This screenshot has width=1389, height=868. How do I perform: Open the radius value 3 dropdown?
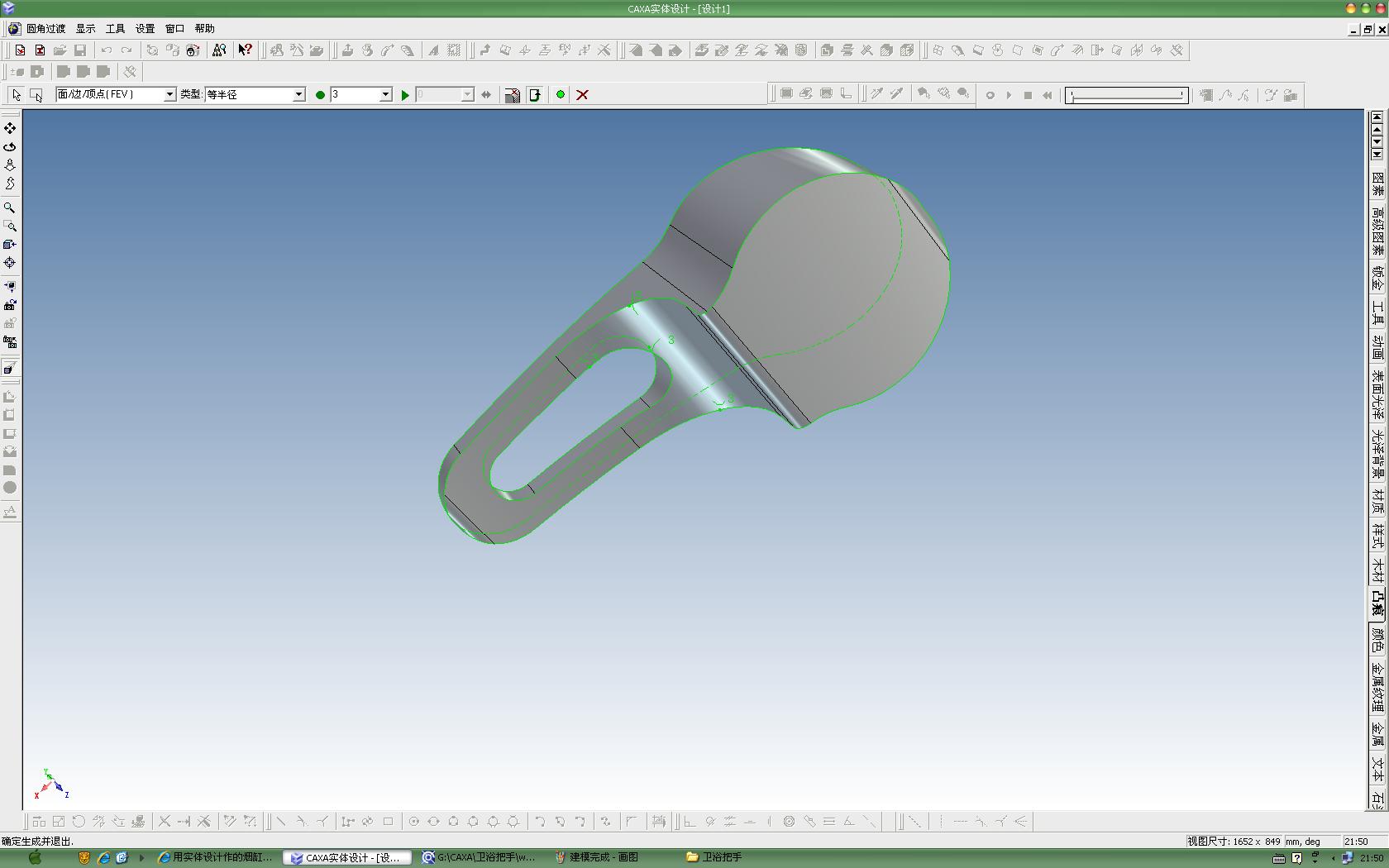point(384,95)
